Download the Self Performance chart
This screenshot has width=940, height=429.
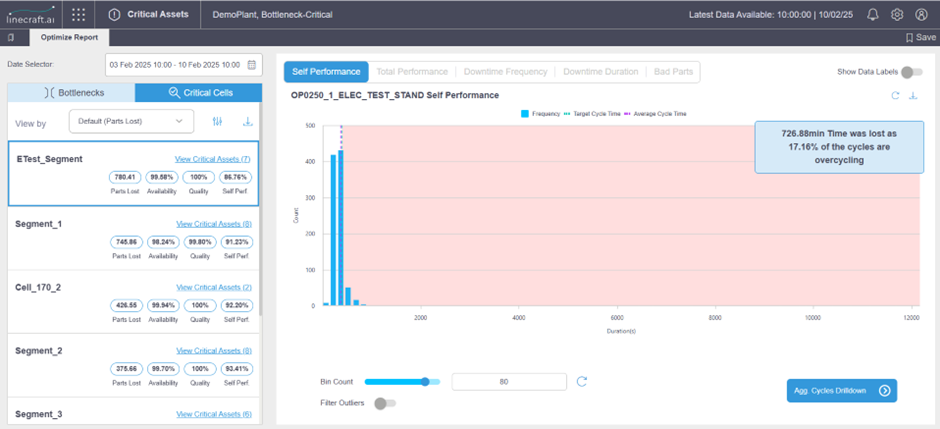click(913, 95)
